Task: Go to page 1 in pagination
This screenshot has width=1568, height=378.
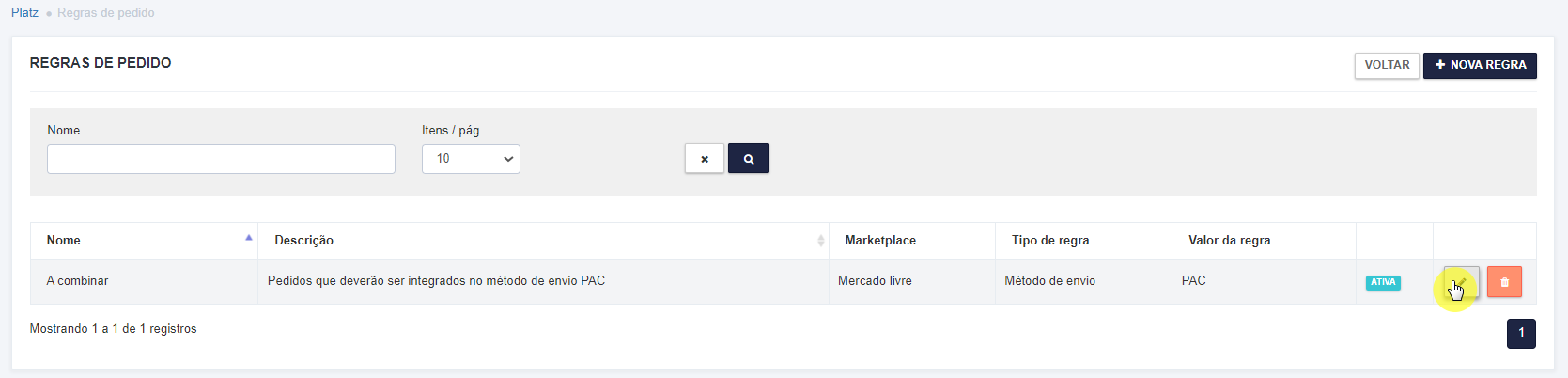Action: pos(1521,333)
